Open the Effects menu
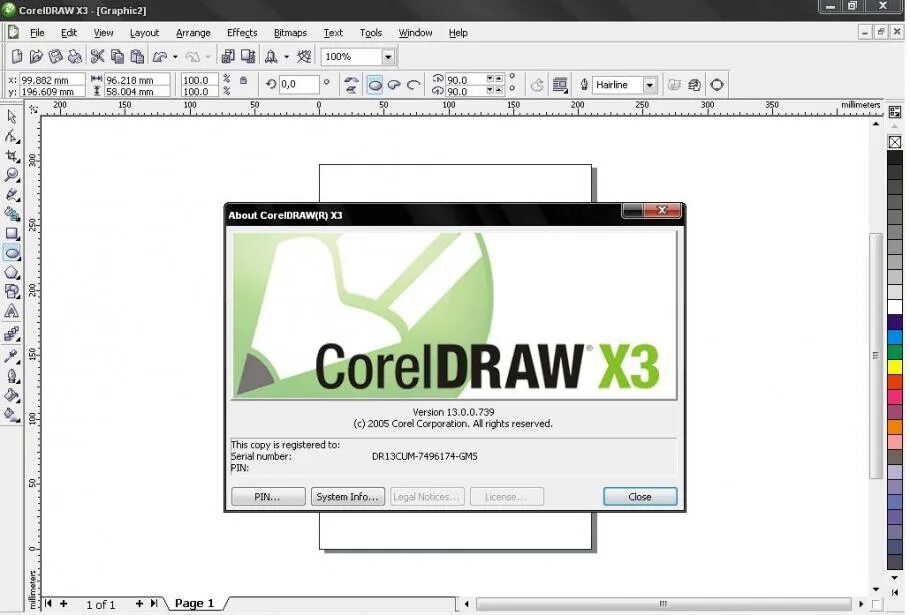The height and width of the screenshot is (615, 910). [x=242, y=33]
